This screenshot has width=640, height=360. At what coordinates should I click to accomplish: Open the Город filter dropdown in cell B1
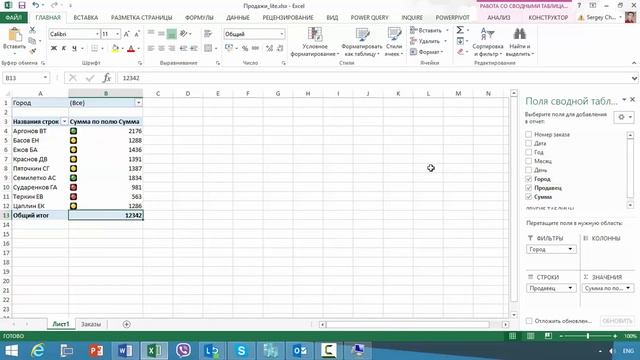138,103
